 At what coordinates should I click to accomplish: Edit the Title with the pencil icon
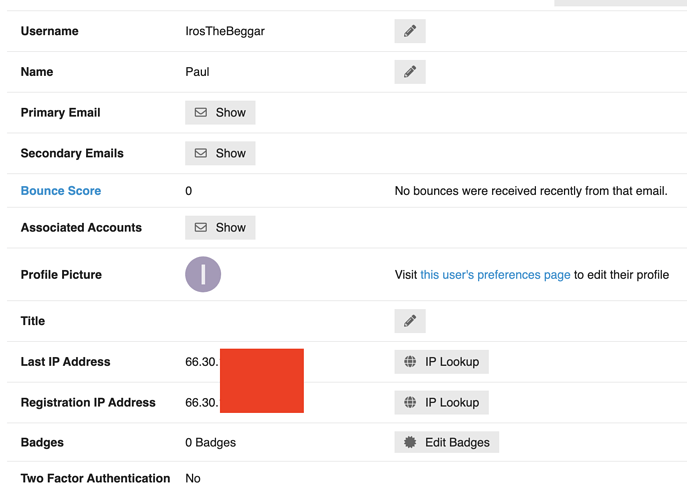pyautogui.click(x=410, y=321)
